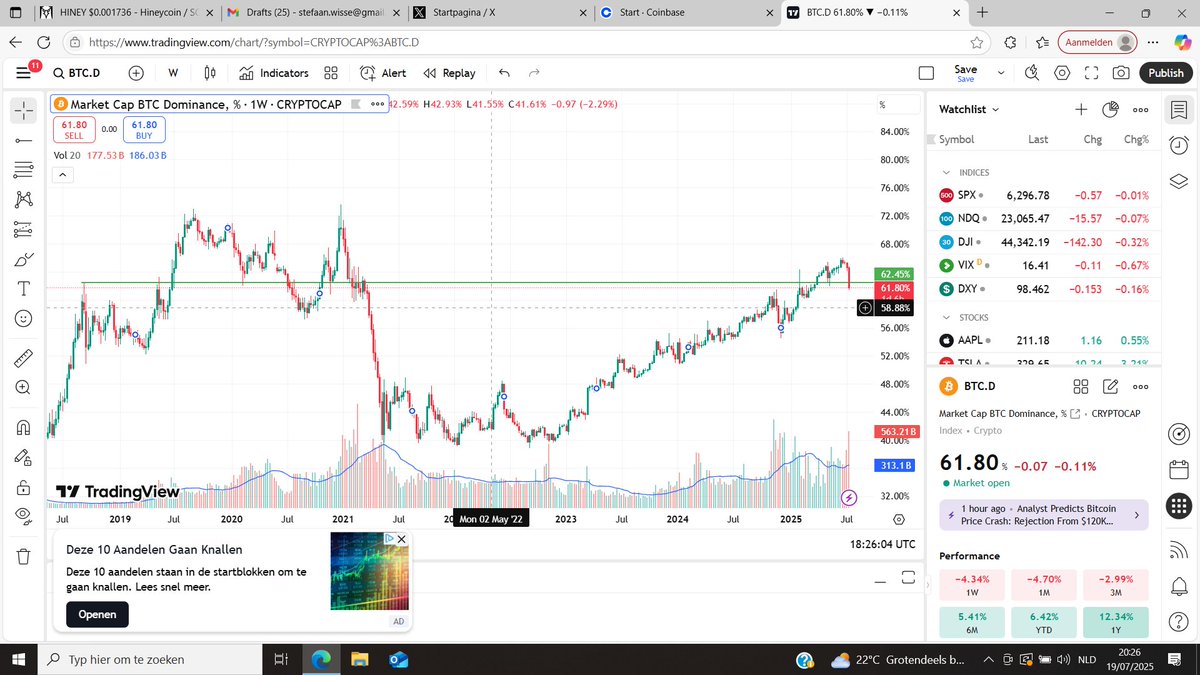Publish the chart idea
Viewport: 1200px width, 675px height.
click(1165, 73)
